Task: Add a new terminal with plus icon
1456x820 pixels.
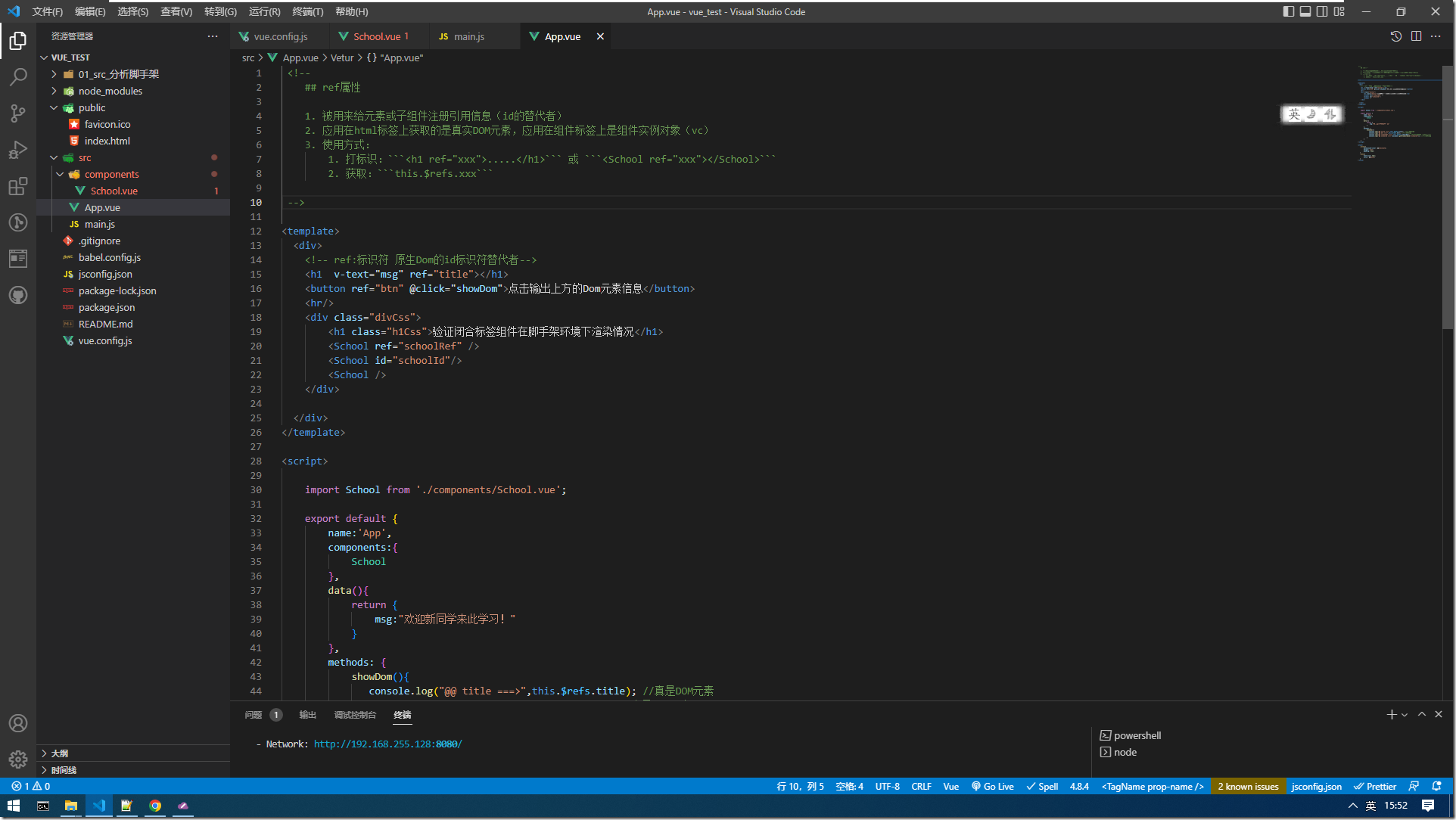Action: tap(1391, 714)
